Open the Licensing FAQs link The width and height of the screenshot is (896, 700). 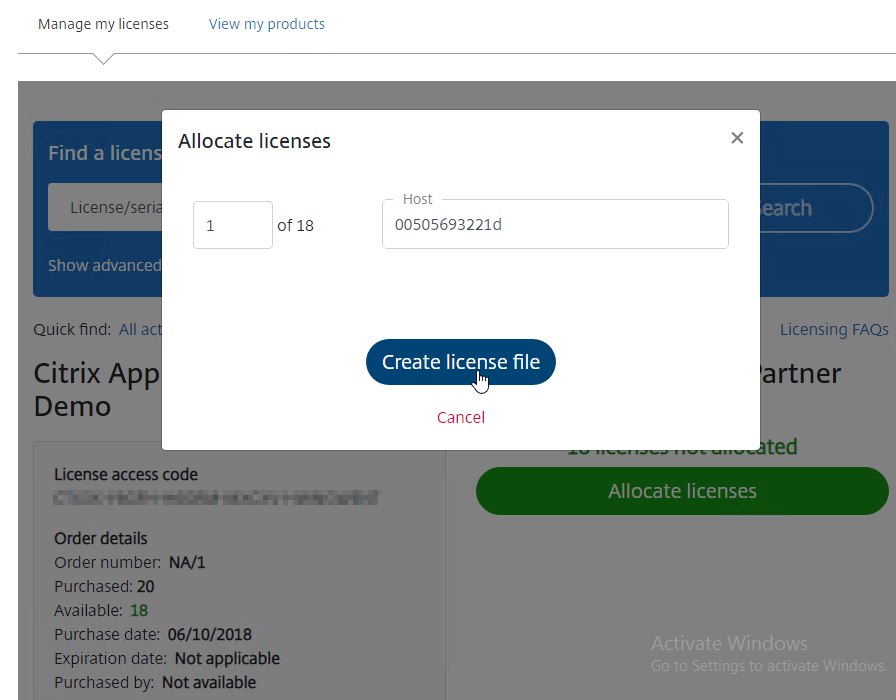(x=834, y=329)
